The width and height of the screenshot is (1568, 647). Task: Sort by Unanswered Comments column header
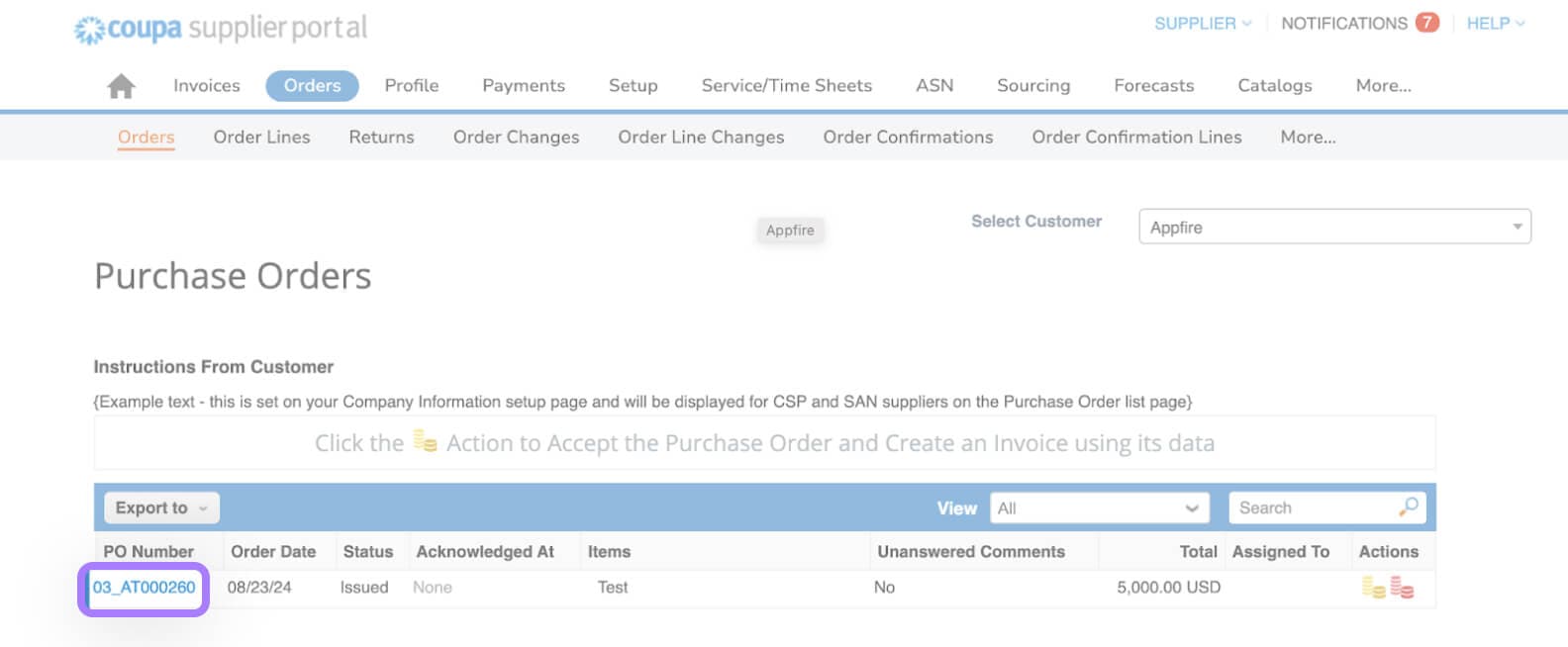971,552
